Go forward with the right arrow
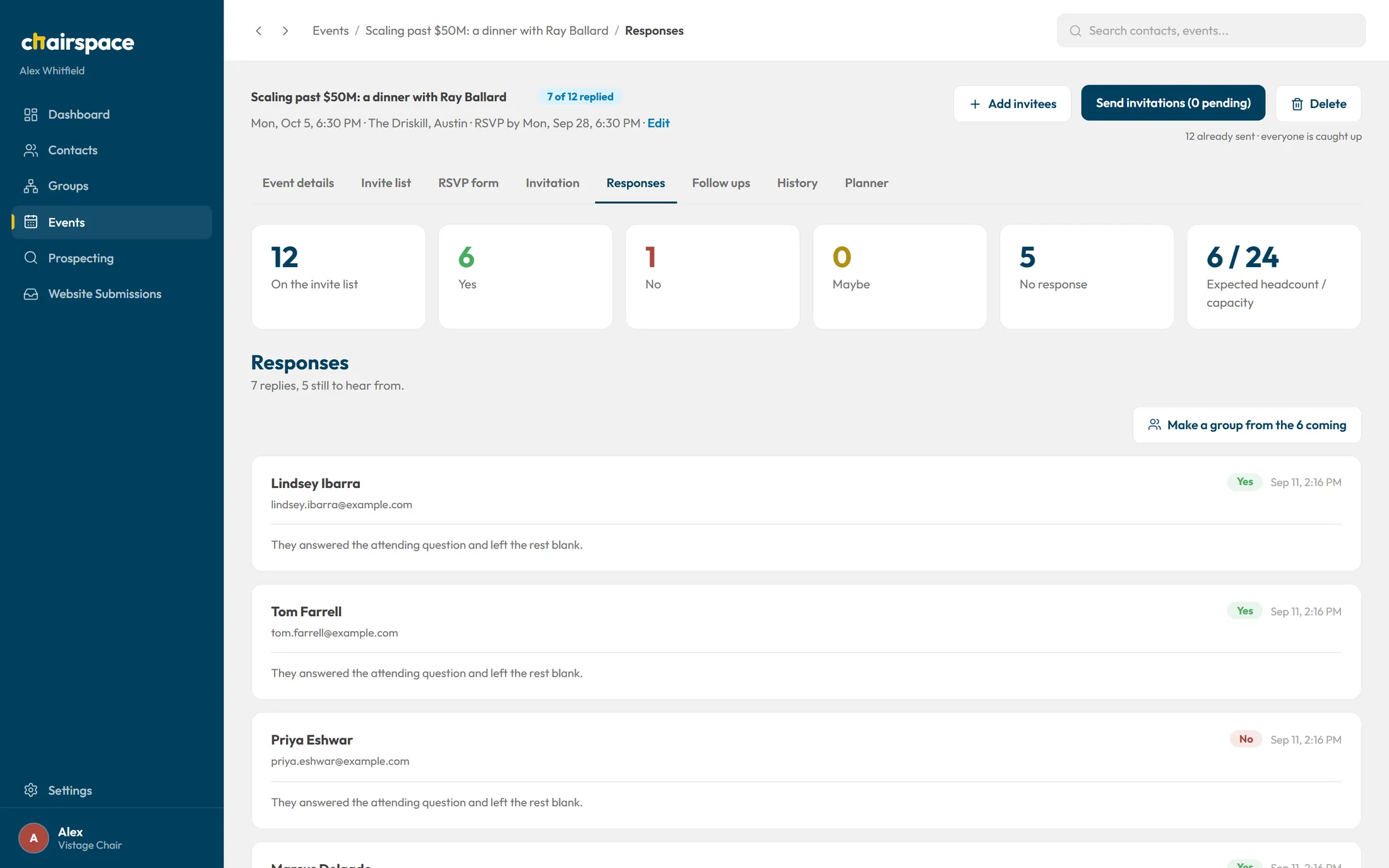The height and width of the screenshot is (868, 1389). coord(285,30)
